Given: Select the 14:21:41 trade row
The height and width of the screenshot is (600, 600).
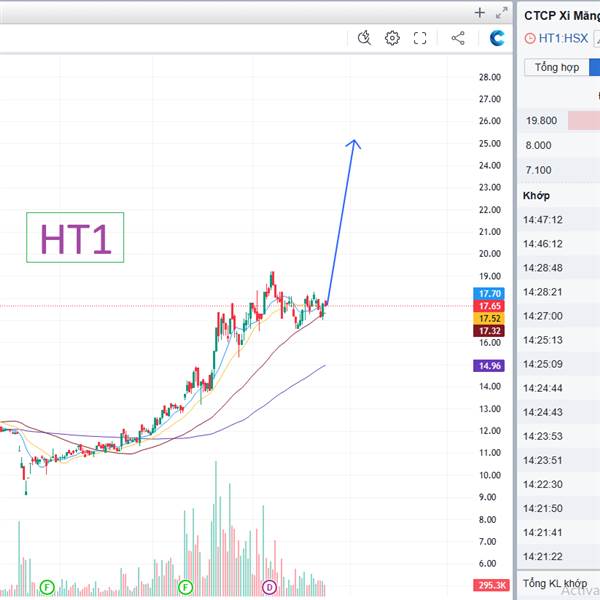Looking at the screenshot, I should point(559,532).
